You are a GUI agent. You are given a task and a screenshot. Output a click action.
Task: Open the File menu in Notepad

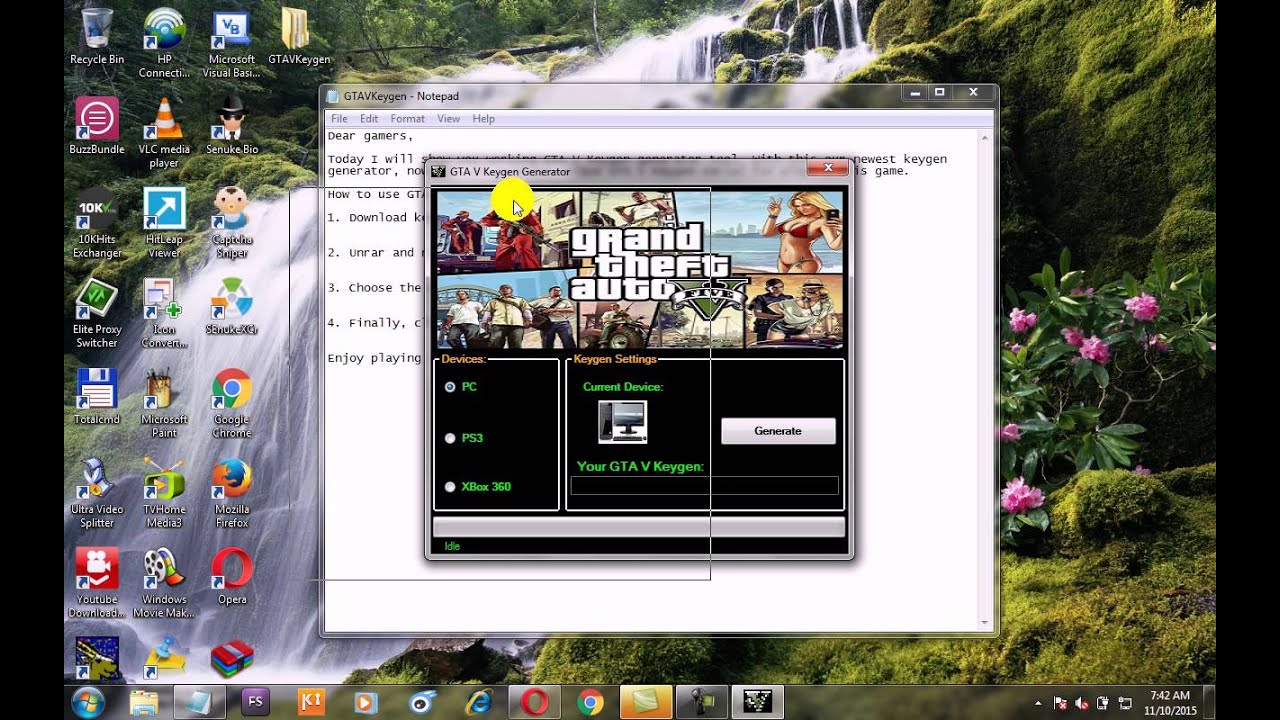(339, 118)
